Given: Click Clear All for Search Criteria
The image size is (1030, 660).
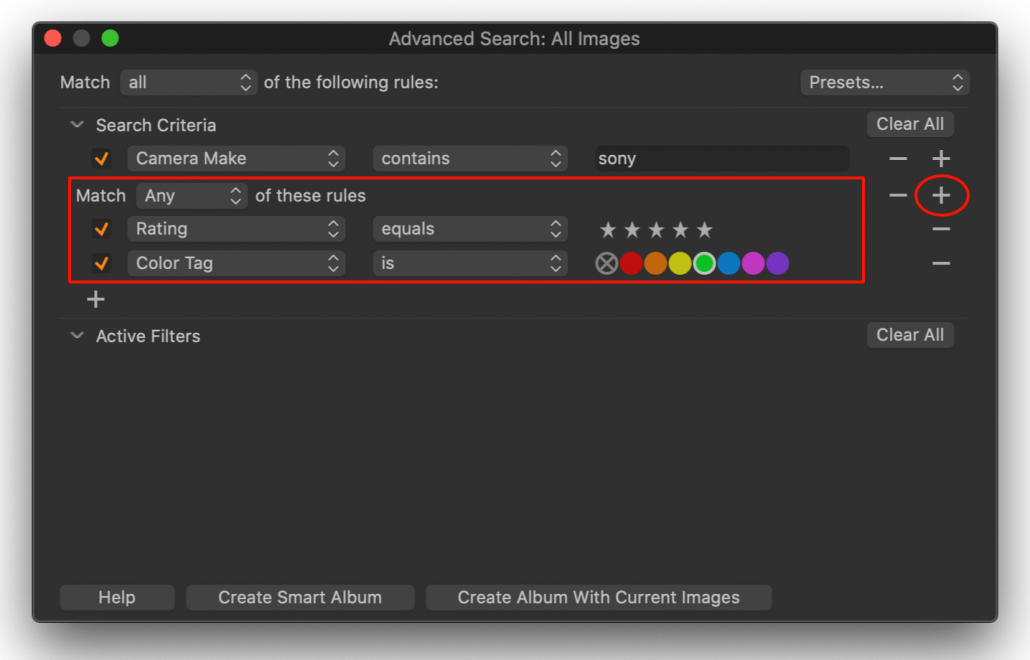Looking at the screenshot, I should click(909, 123).
